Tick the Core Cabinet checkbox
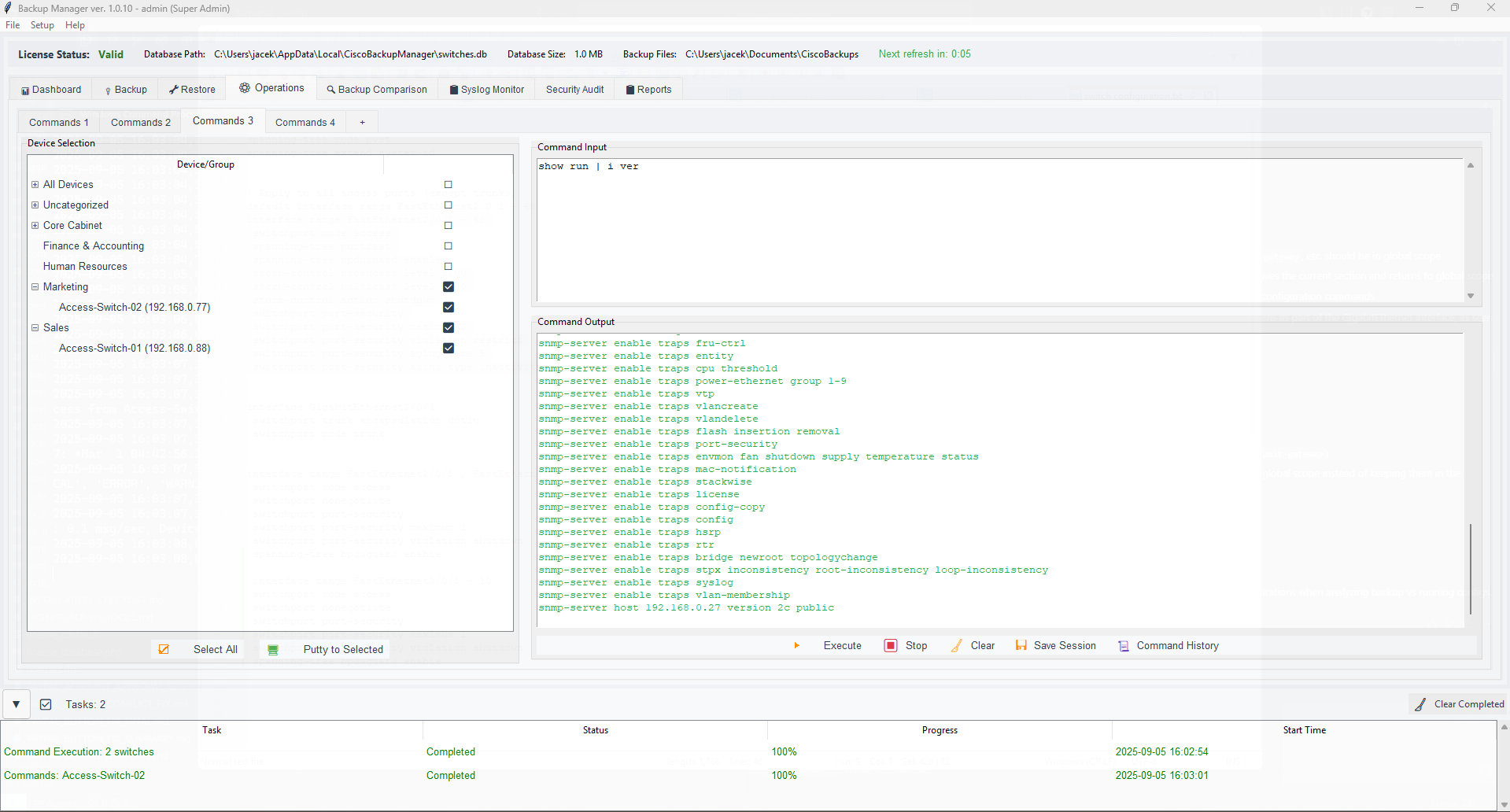1510x812 pixels. click(449, 226)
